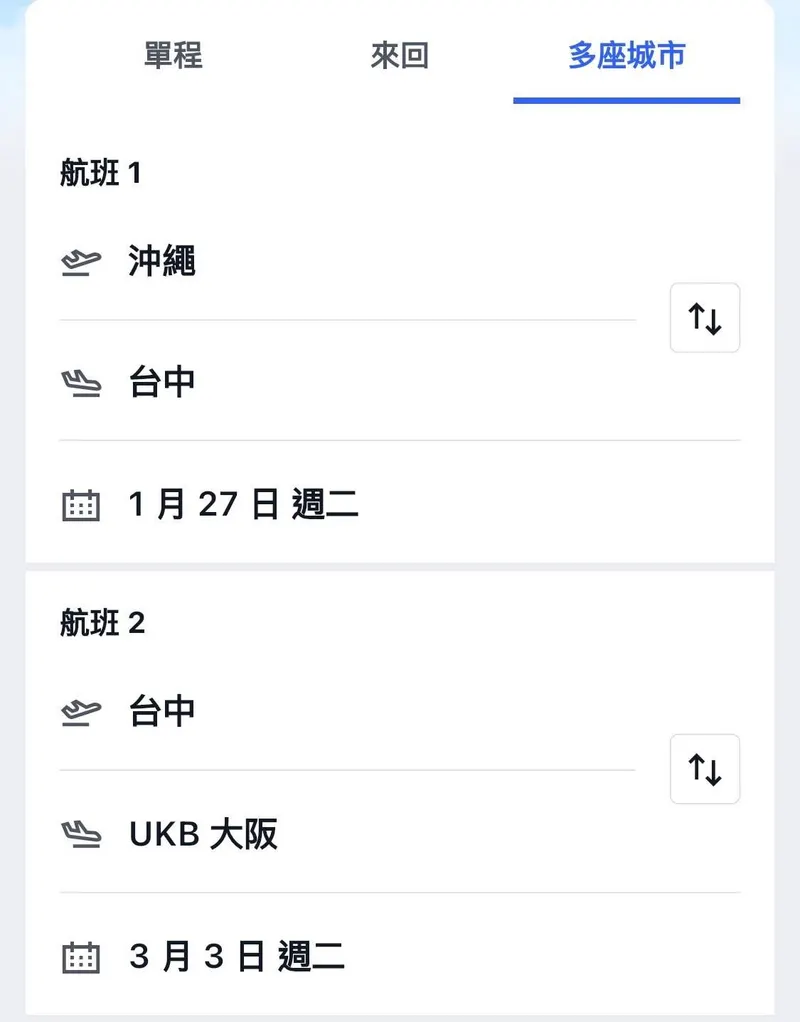The image size is (800, 1022).
Task: Click the landing plane icon in 航班 1
Action: point(81,383)
